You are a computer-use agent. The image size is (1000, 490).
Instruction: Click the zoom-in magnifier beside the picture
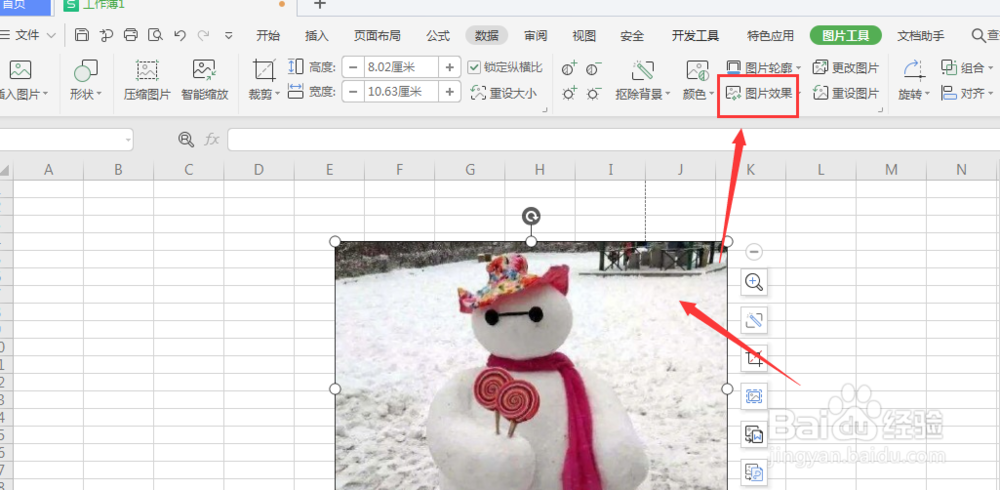(754, 282)
